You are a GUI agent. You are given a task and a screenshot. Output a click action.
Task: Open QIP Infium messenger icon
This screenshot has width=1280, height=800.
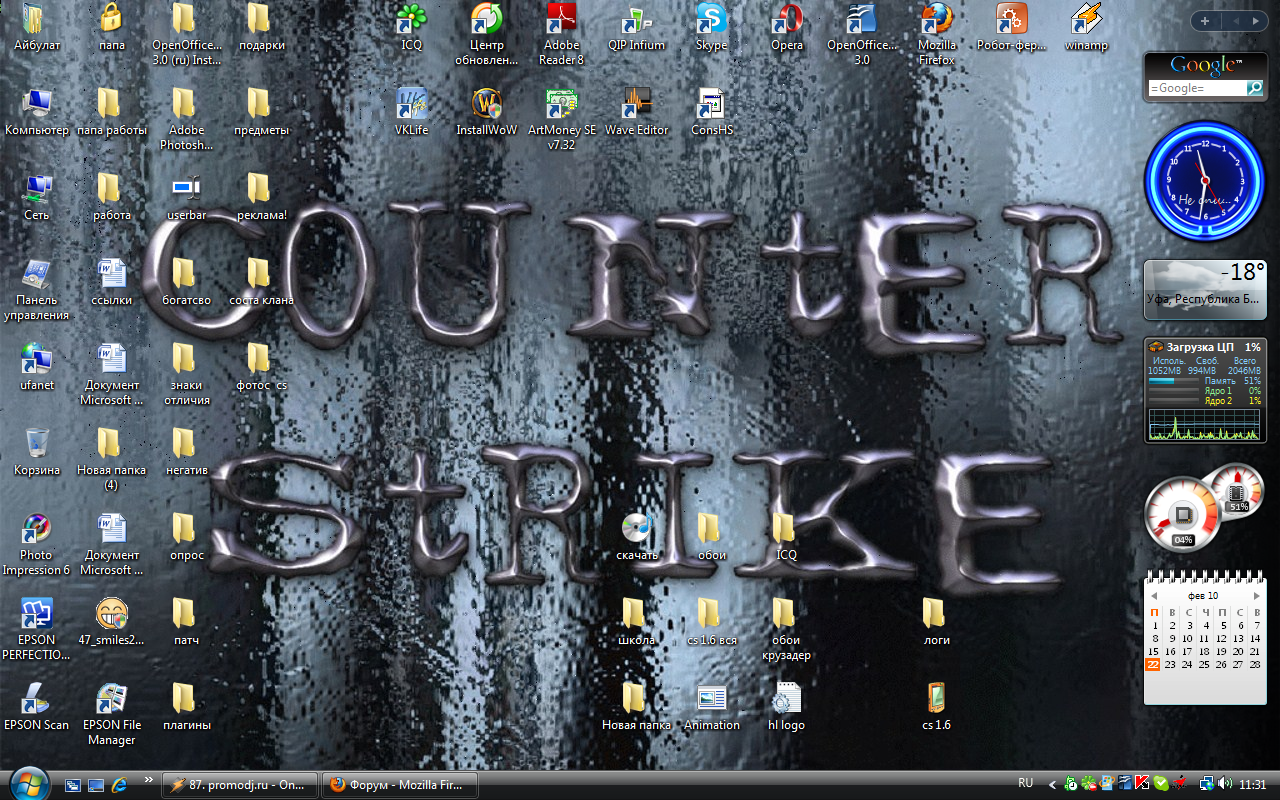tap(636, 18)
